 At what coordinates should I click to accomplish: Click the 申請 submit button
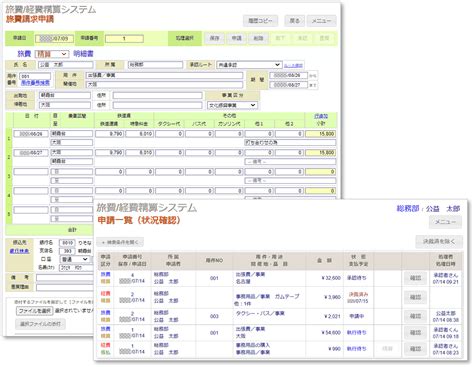[236, 38]
